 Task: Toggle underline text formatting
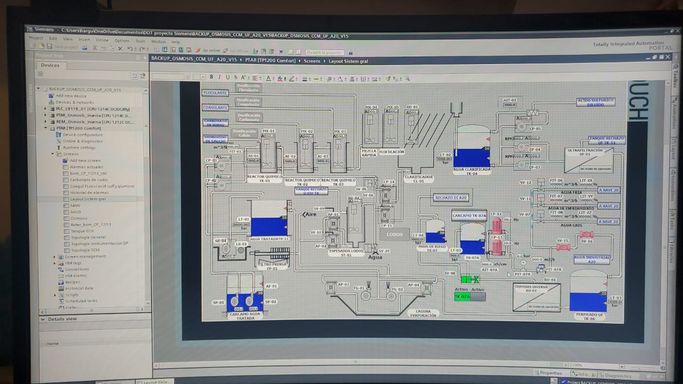[227, 77]
